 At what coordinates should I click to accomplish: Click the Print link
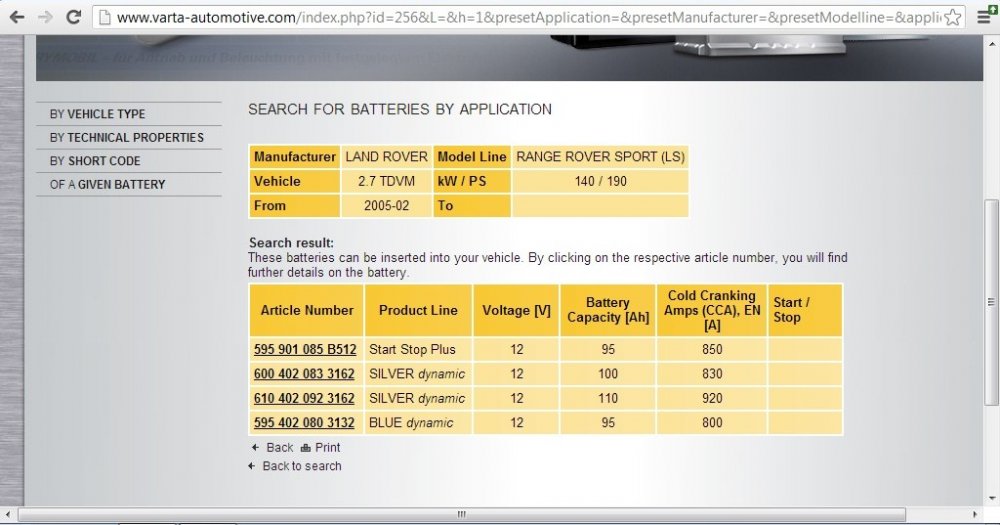[x=327, y=448]
